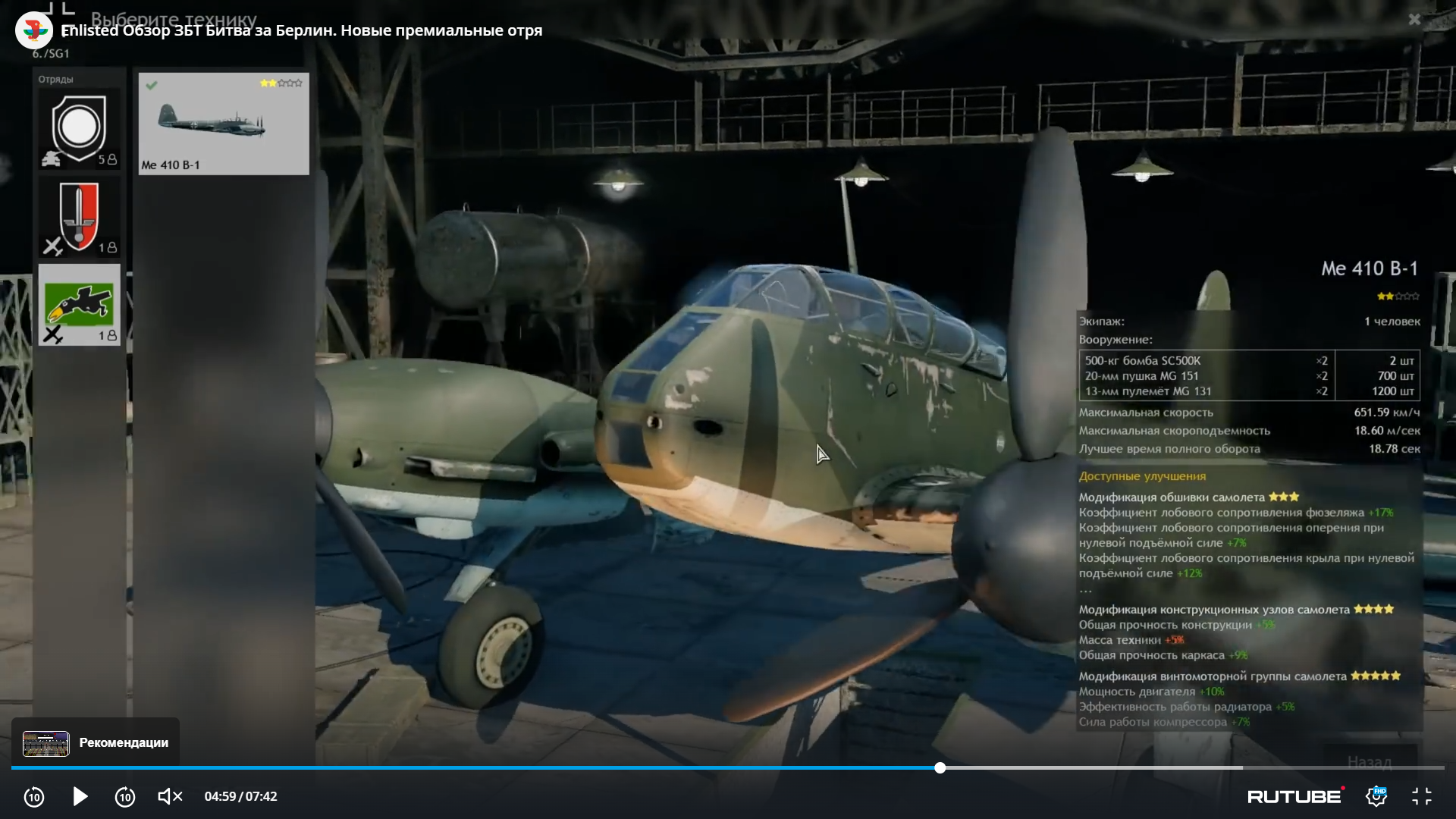Play the video

80,796
